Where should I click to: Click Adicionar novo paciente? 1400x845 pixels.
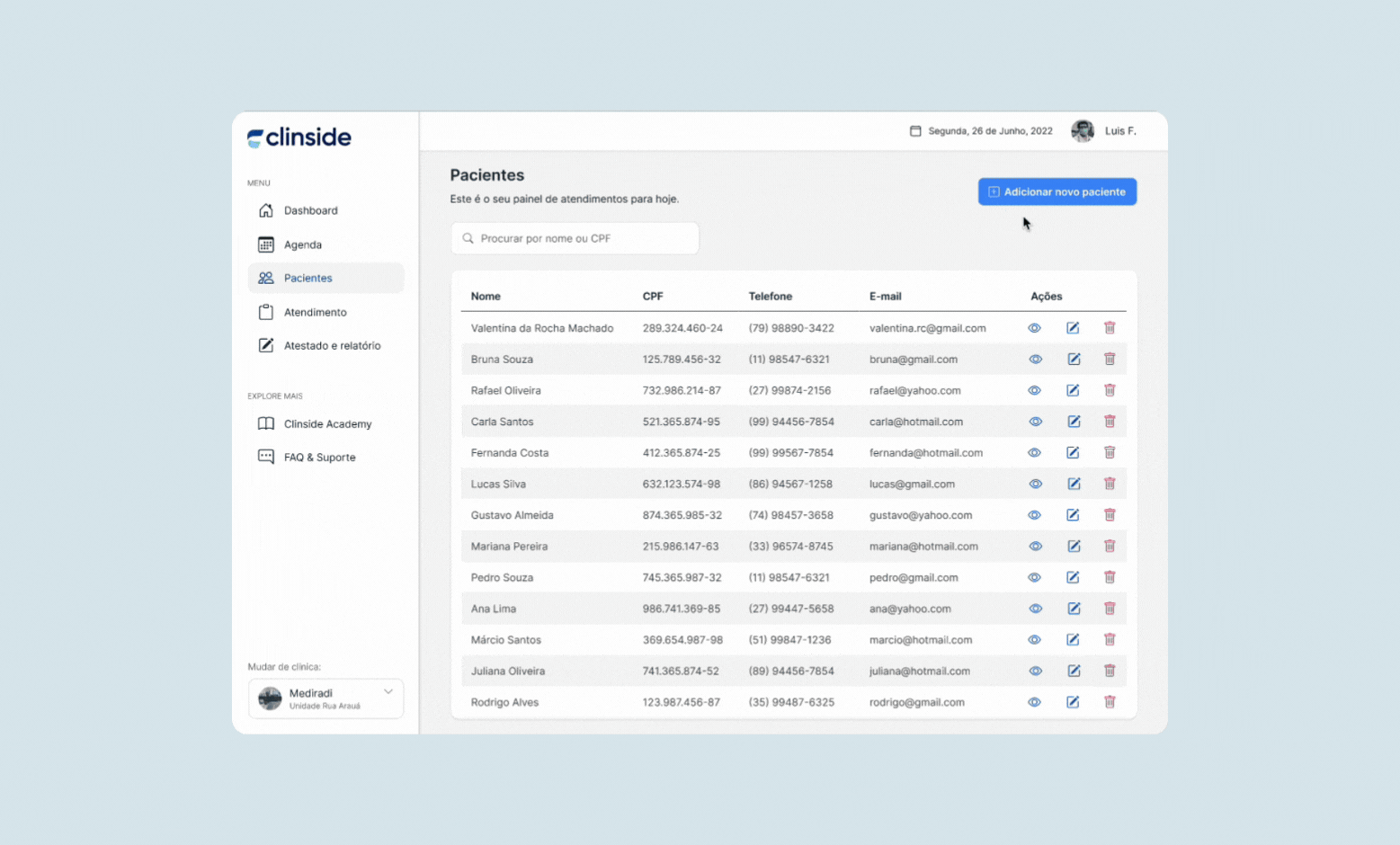click(1057, 191)
